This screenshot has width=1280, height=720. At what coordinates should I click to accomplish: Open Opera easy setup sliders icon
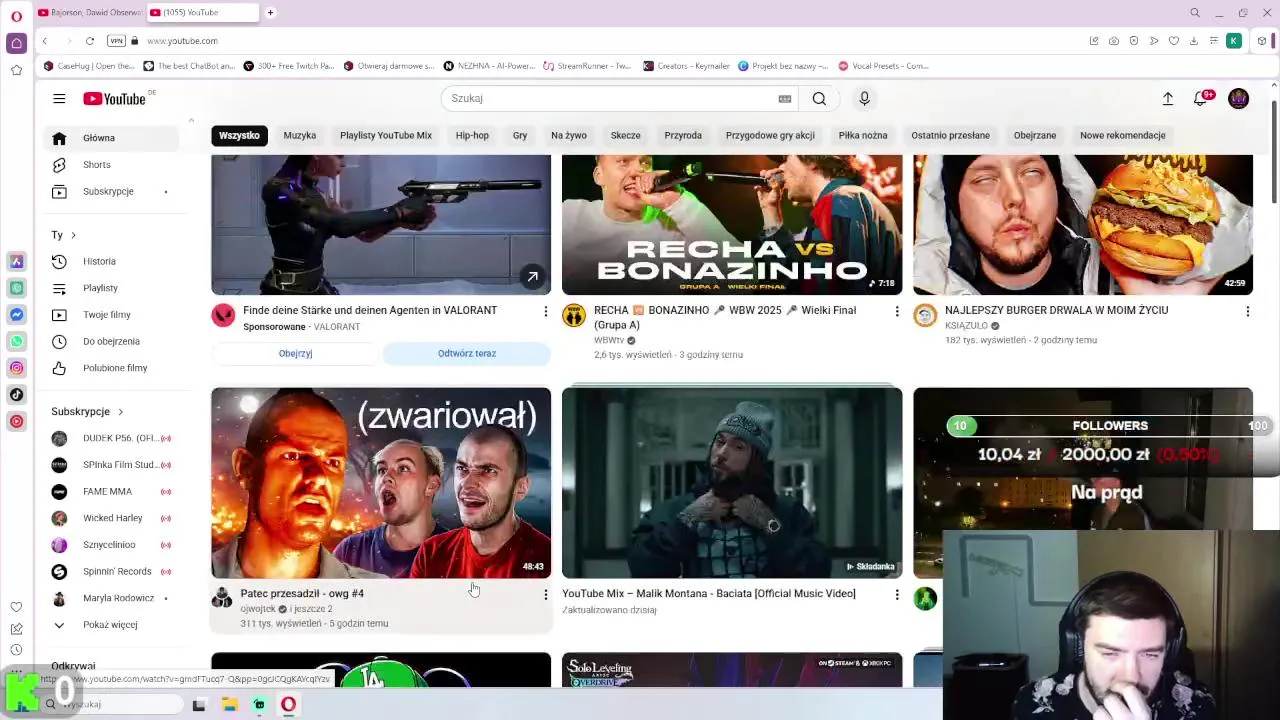1214,41
